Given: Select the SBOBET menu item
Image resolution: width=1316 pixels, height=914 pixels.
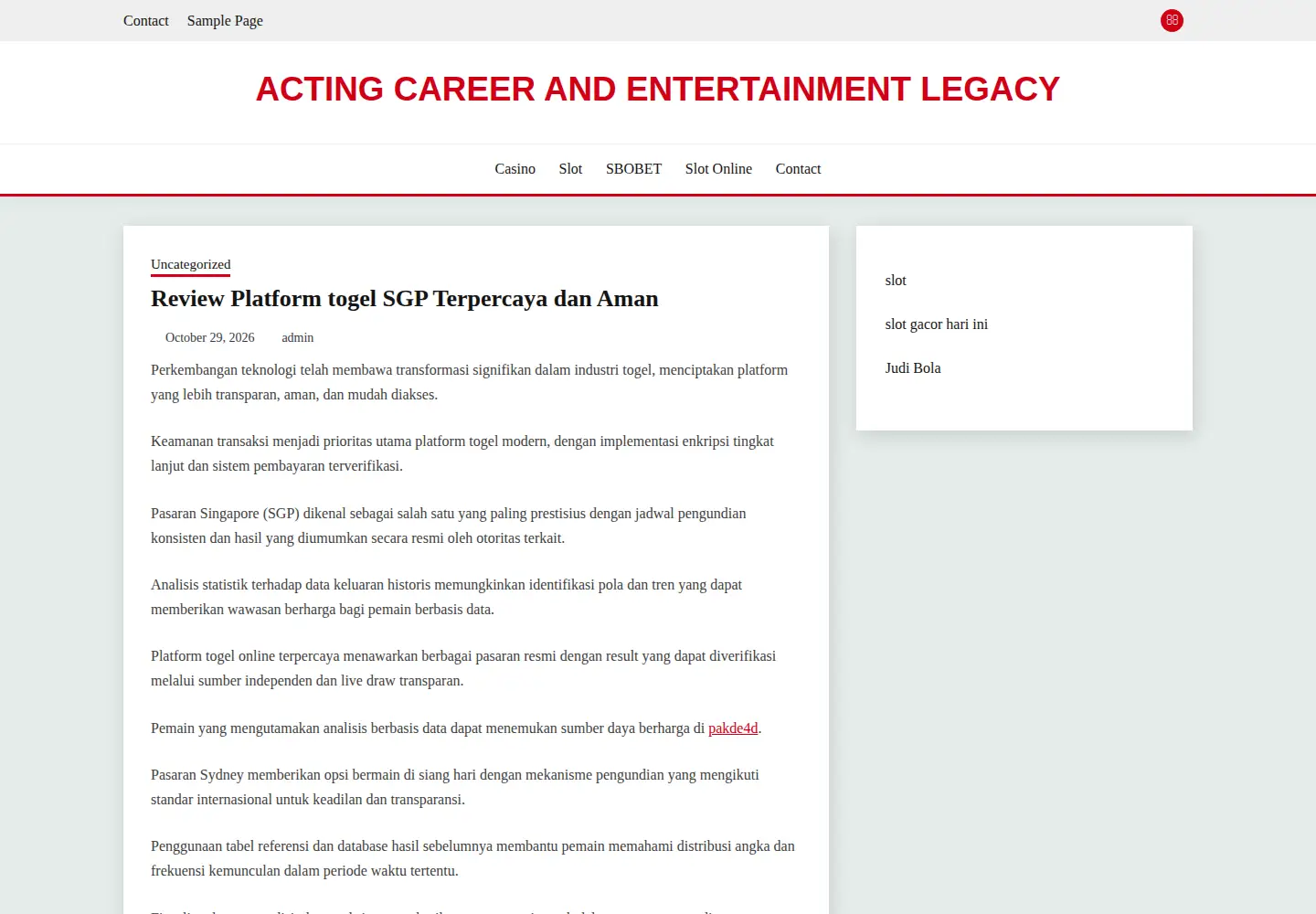Looking at the screenshot, I should tap(633, 169).
